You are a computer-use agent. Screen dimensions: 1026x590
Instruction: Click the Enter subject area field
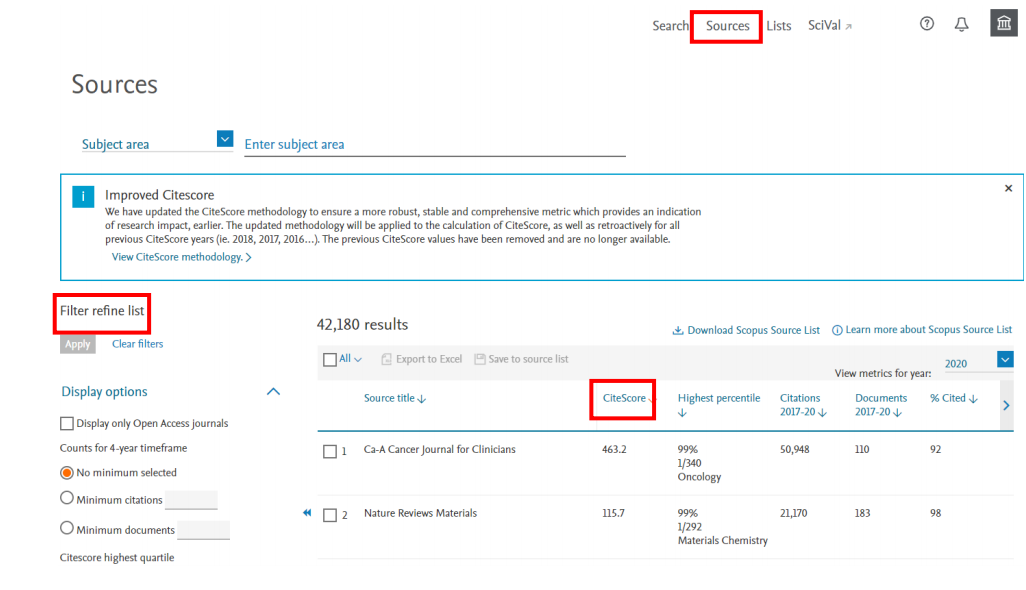(x=434, y=145)
